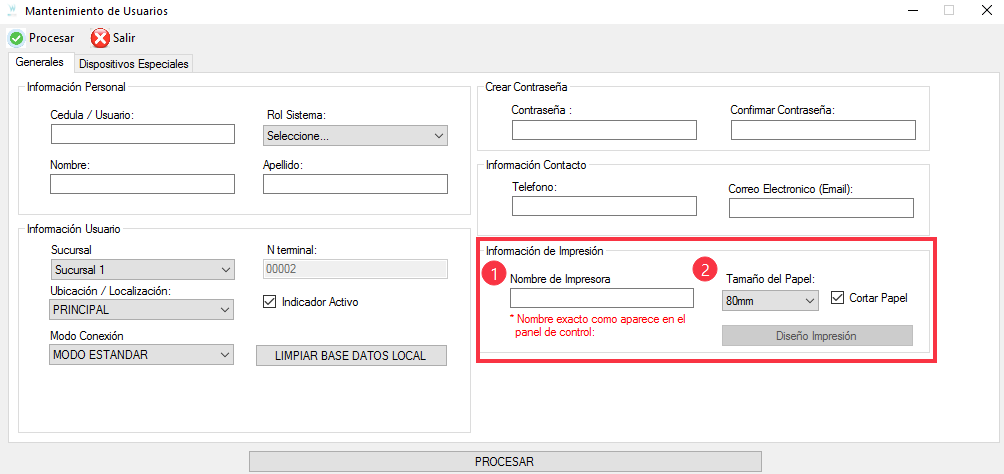Click the Nombre de Impresora text field
This screenshot has width=1004, height=474.
point(601,298)
